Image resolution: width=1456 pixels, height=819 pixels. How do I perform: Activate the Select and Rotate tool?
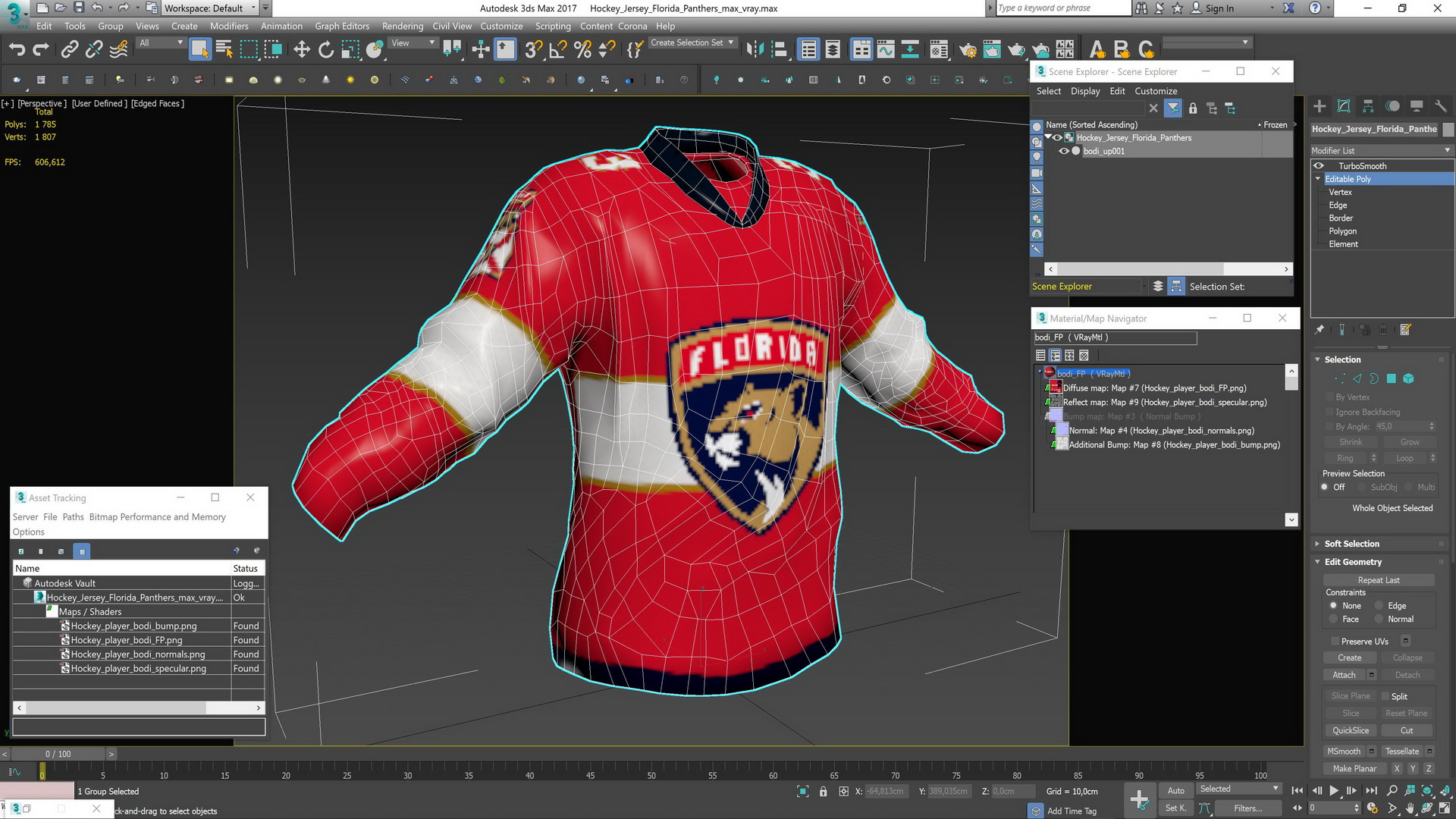tap(326, 50)
